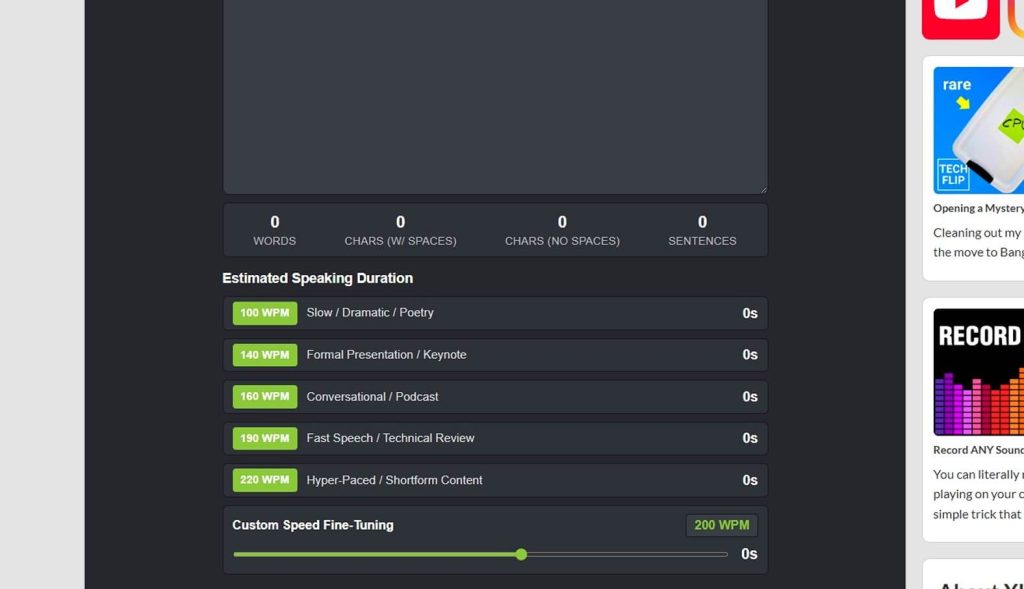Open the YouTube icon in sidebar
The height and width of the screenshot is (589, 1024).
[x=960, y=18]
